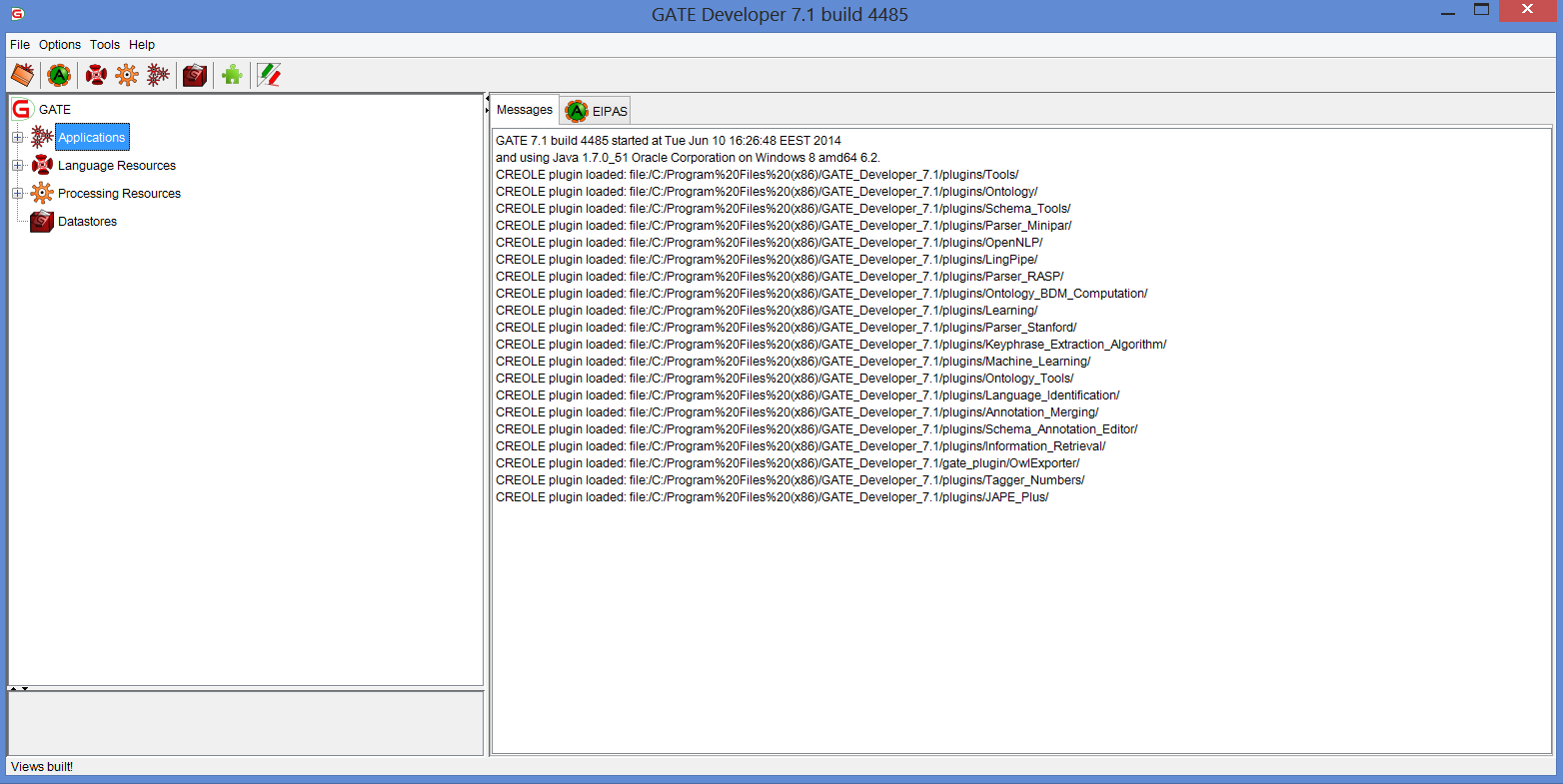Click the plugins/LingPipe/ message line
Image resolution: width=1563 pixels, height=784 pixels.
pos(767,260)
